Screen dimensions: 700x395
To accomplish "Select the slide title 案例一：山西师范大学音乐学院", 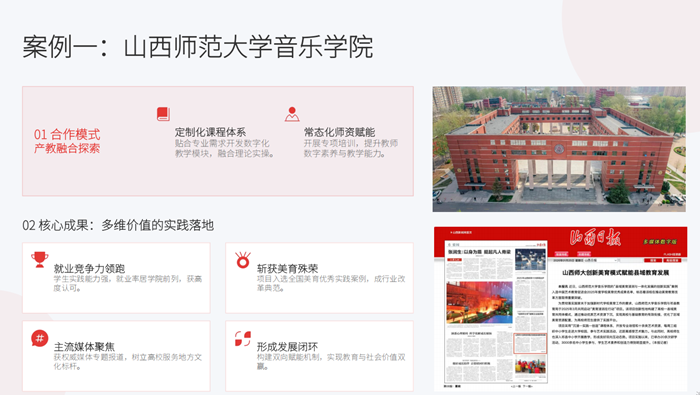I will (x=198, y=47).
